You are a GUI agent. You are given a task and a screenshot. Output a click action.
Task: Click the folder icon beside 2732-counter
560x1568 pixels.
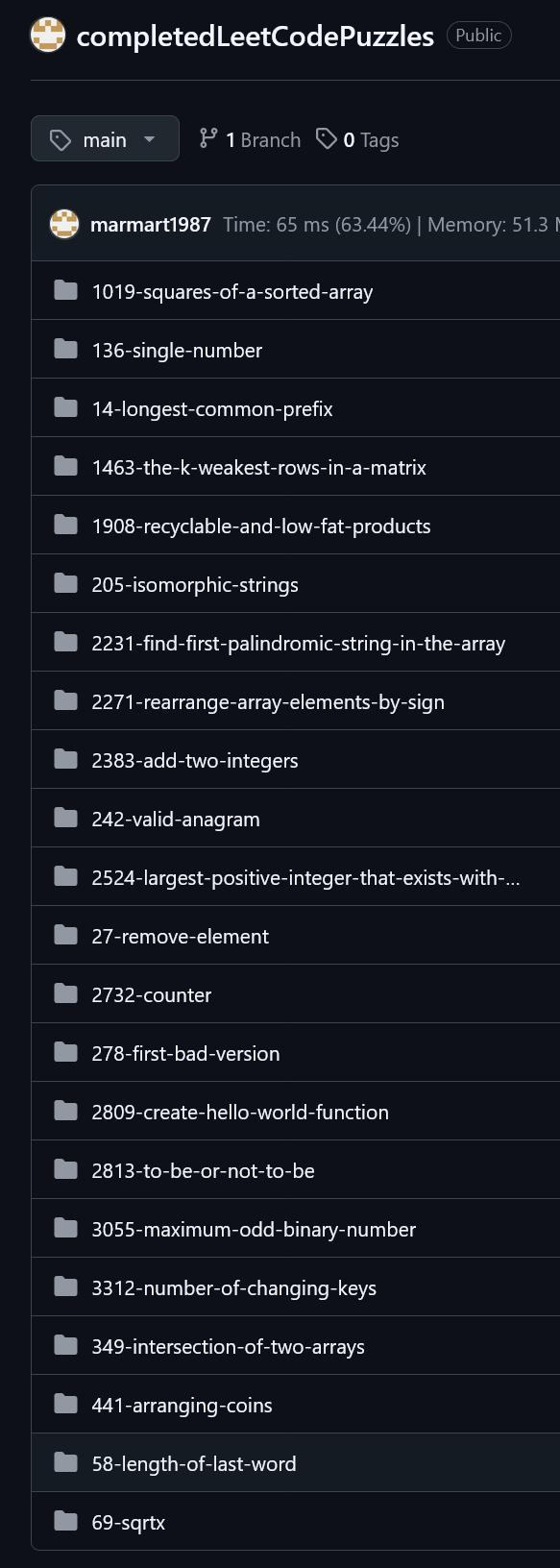pos(65,993)
